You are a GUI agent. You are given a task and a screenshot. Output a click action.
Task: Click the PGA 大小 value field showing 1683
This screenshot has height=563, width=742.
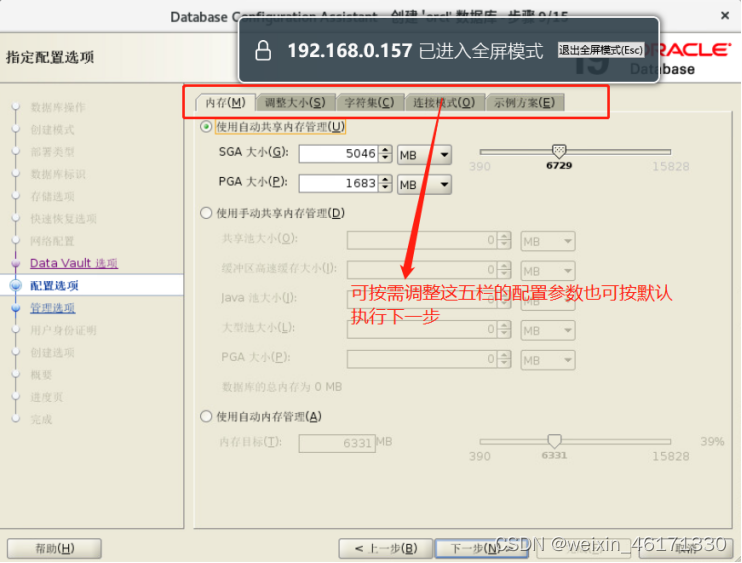[x=338, y=184]
